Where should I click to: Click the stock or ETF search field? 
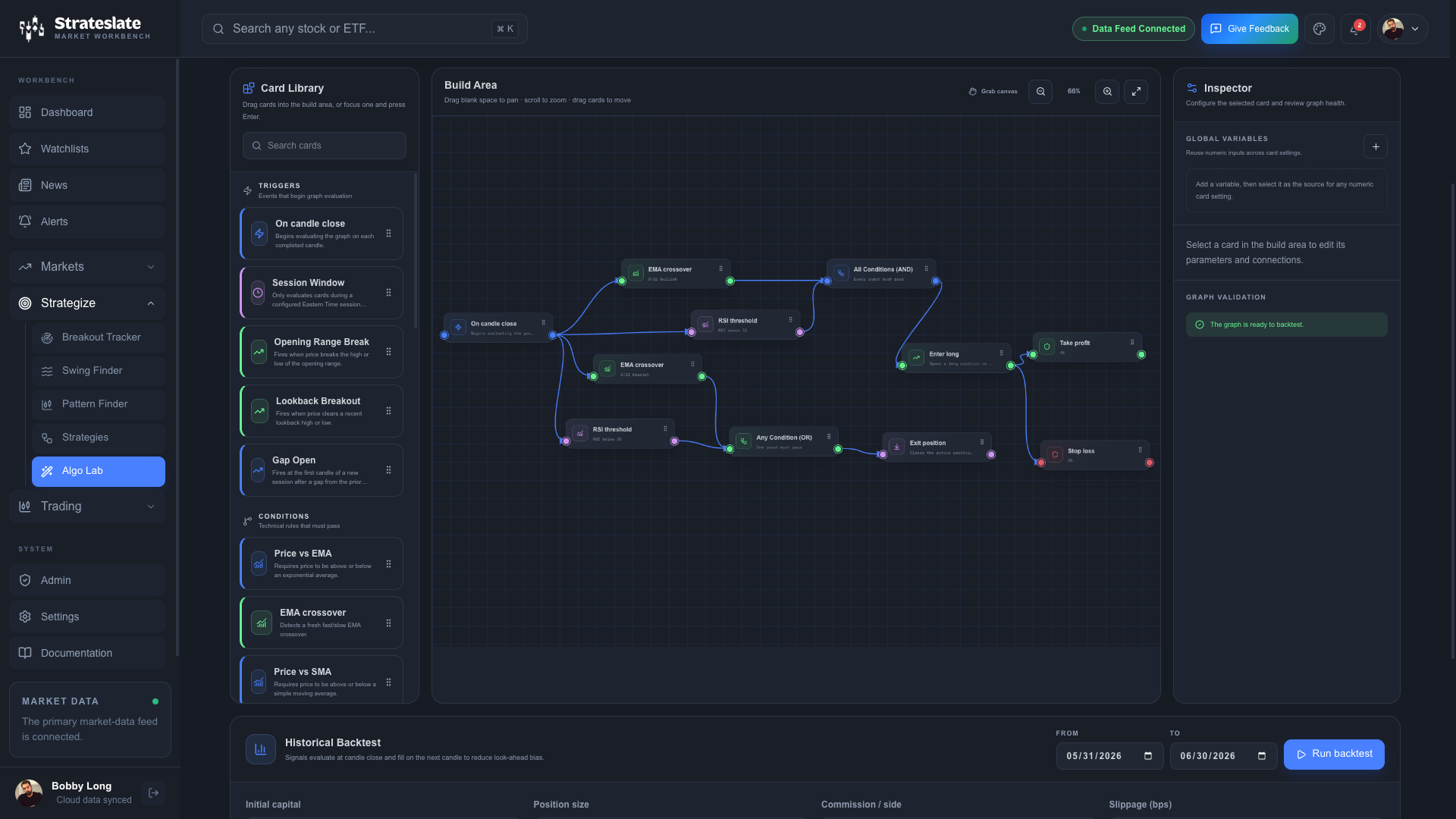[x=365, y=29]
